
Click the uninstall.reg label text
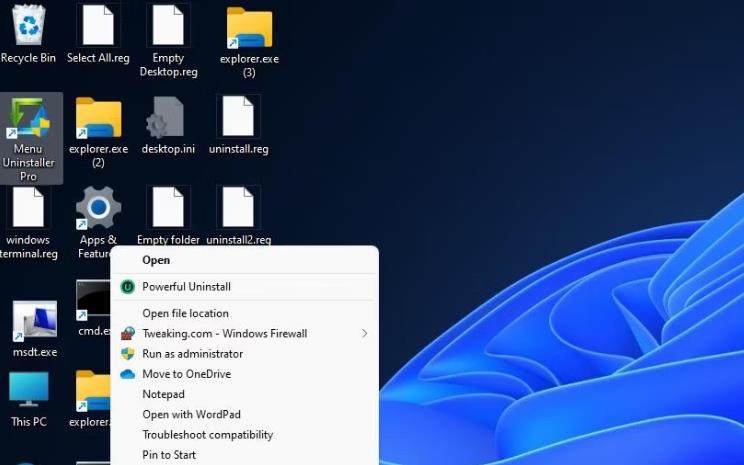pos(238,149)
